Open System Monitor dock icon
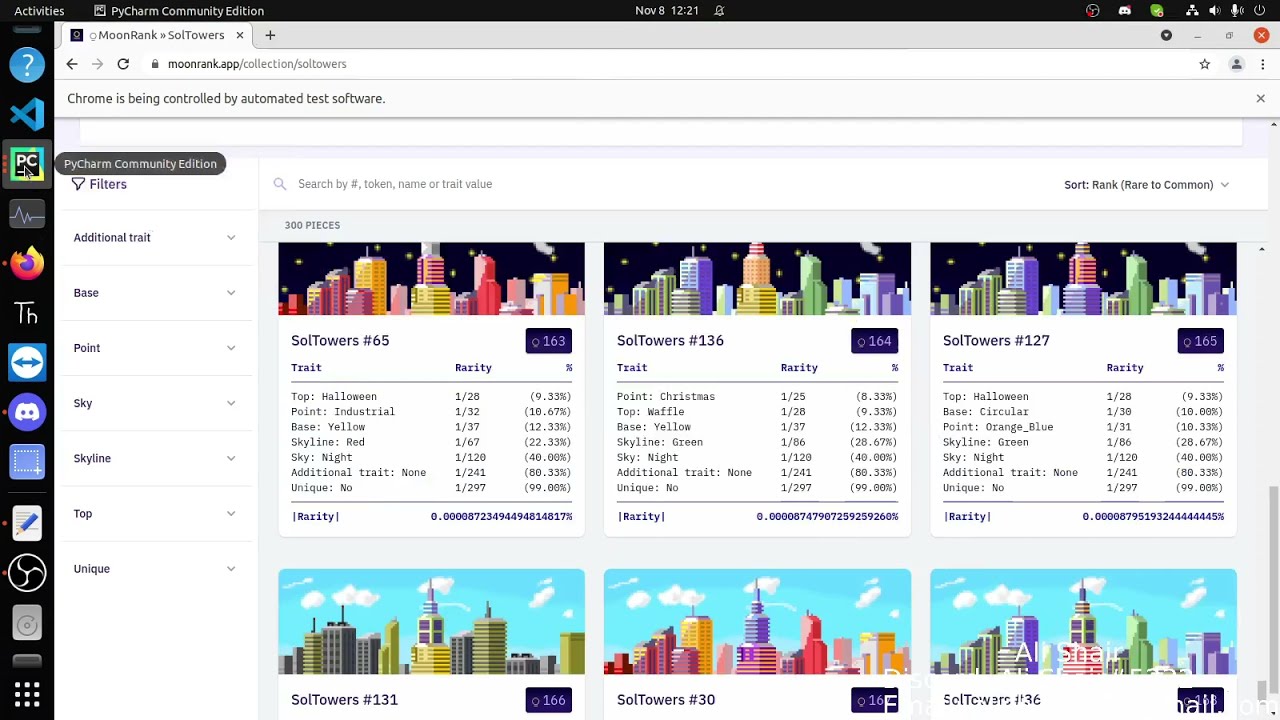The image size is (1280, 720). click(27, 214)
